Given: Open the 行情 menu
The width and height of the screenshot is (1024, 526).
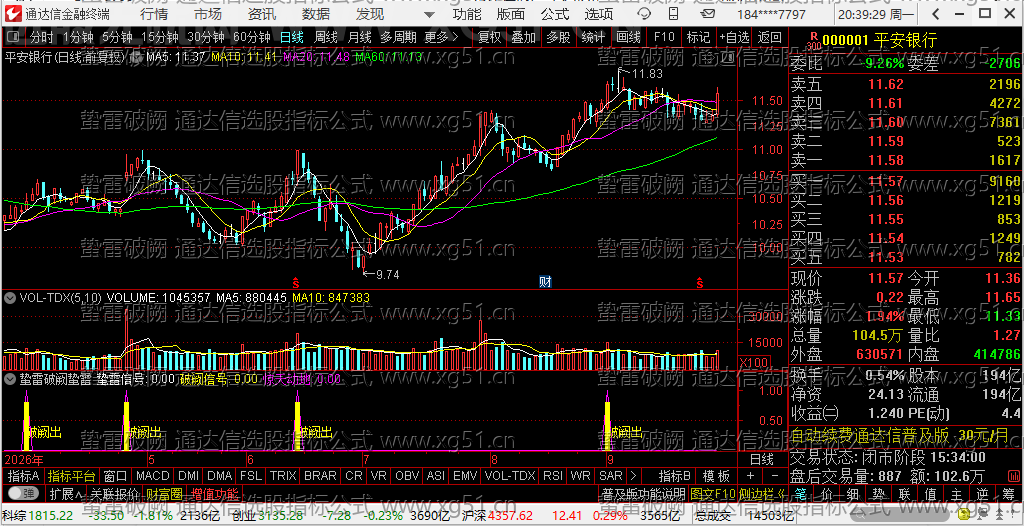Looking at the screenshot, I should [153, 14].
